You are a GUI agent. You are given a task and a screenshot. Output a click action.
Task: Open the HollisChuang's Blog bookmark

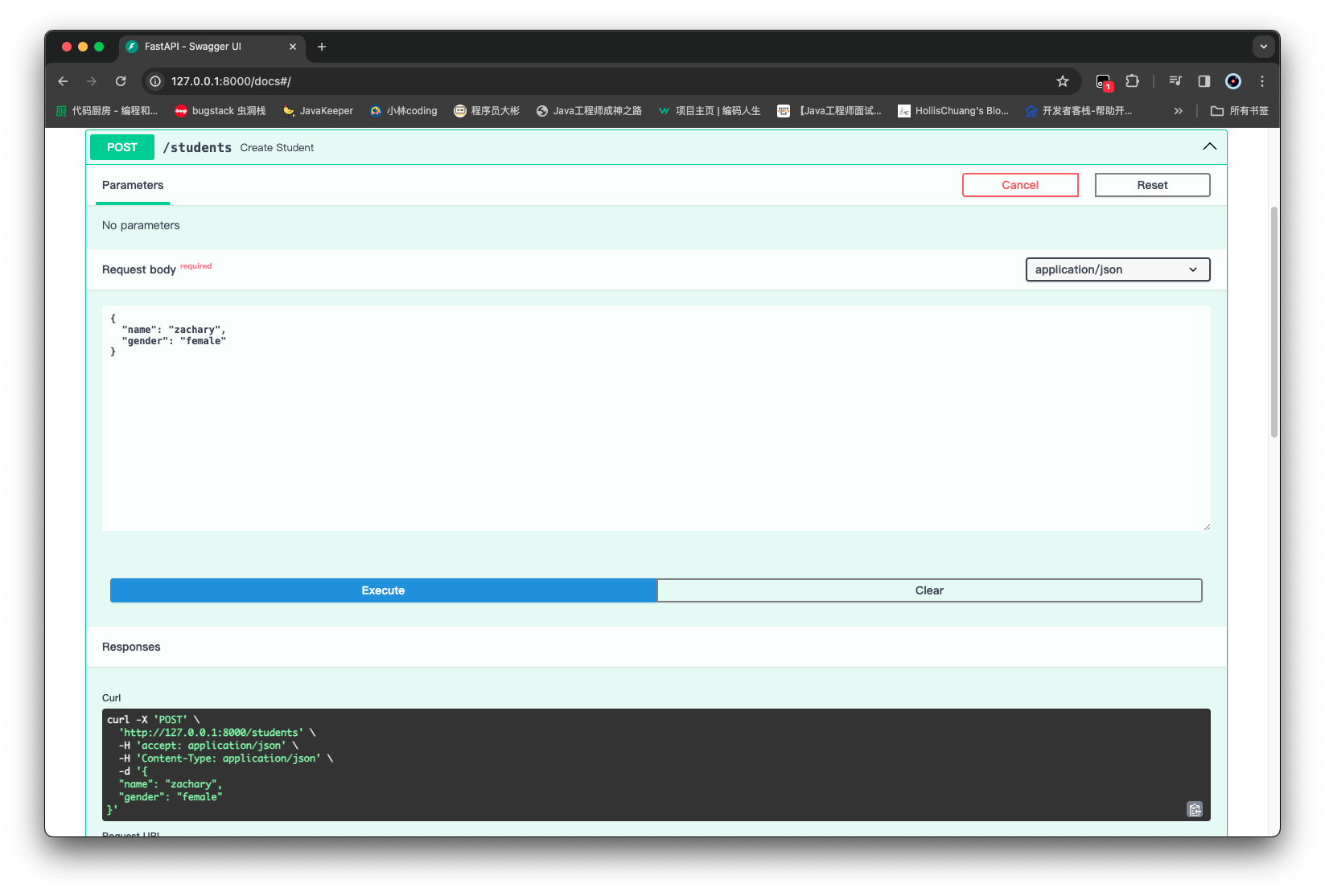pos(953,111)
